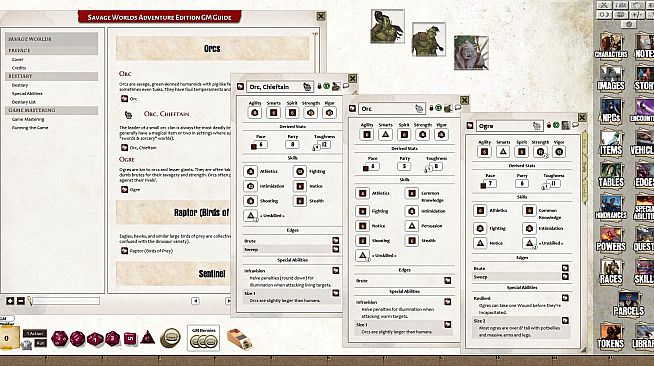Pick the d6 square die in dice tray
The width and height of the screenshot is (654, 366).
coord(130,338)
